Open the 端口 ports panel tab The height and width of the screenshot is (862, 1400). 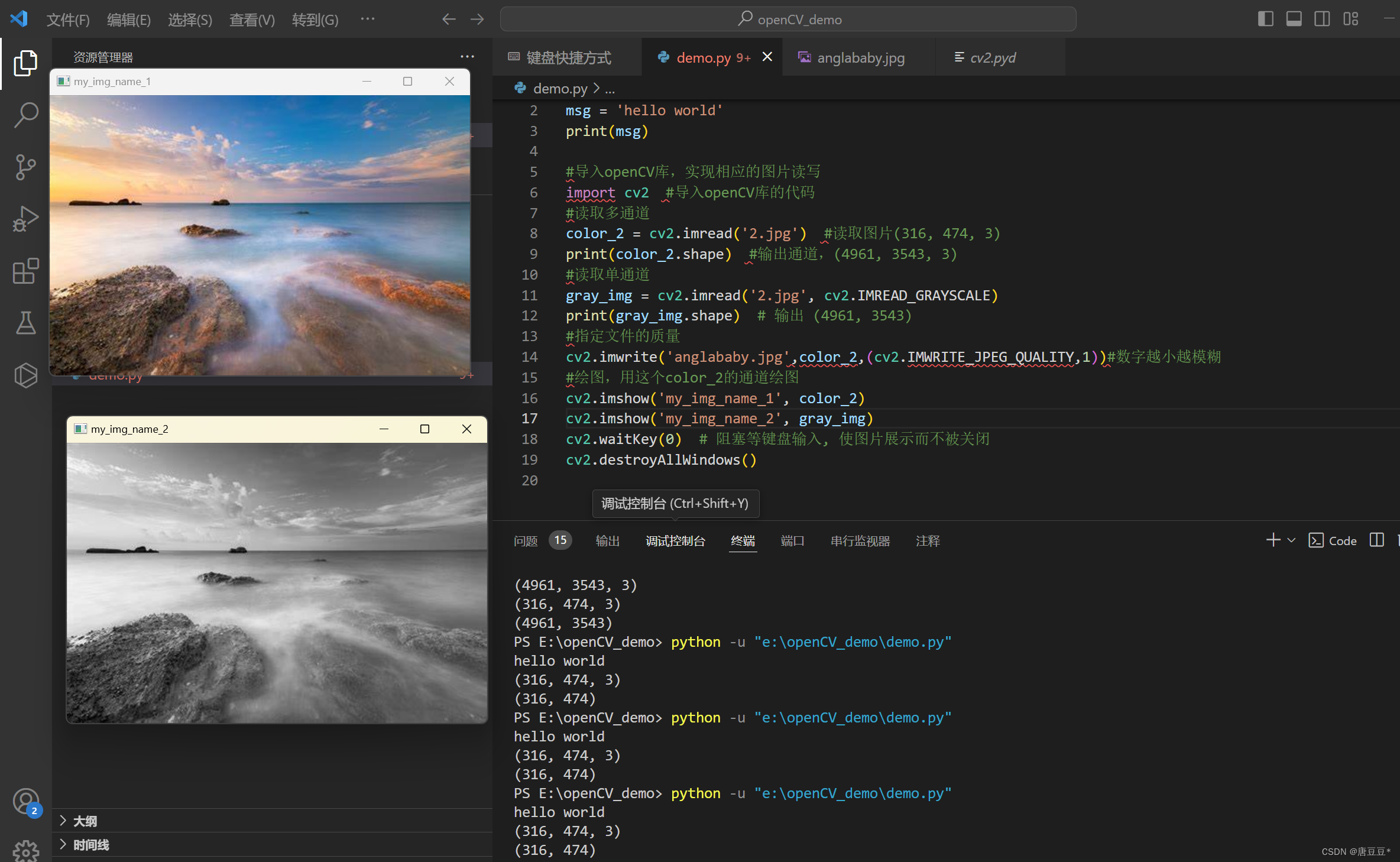(x=792, y=540)
